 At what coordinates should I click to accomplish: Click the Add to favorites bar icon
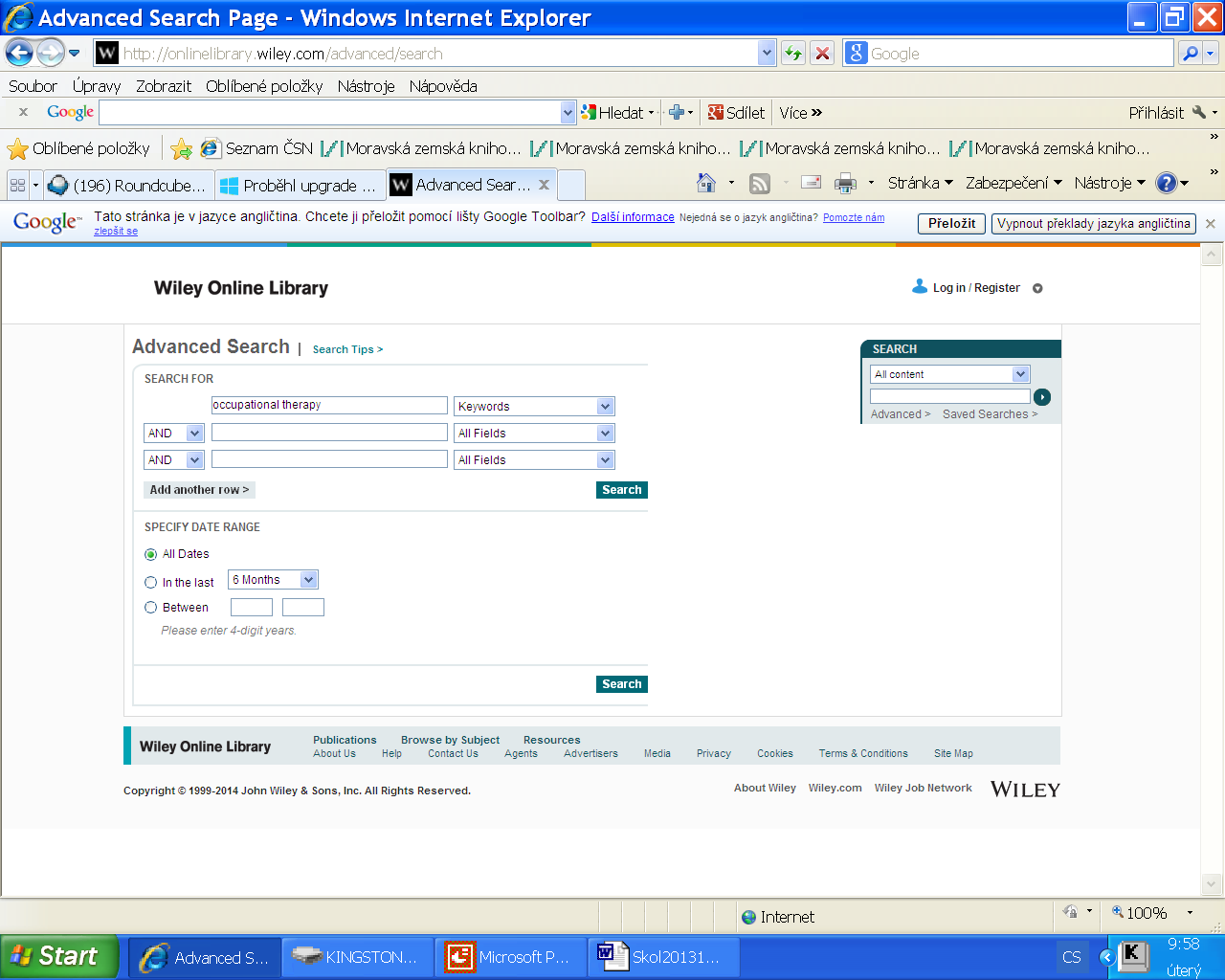point(181,148)
